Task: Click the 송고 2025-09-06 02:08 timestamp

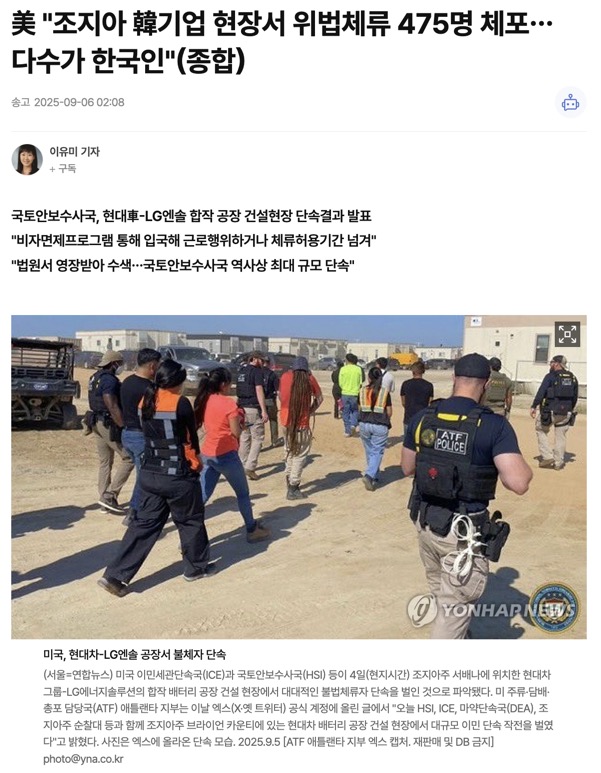Action: click(x=68, y=102)
